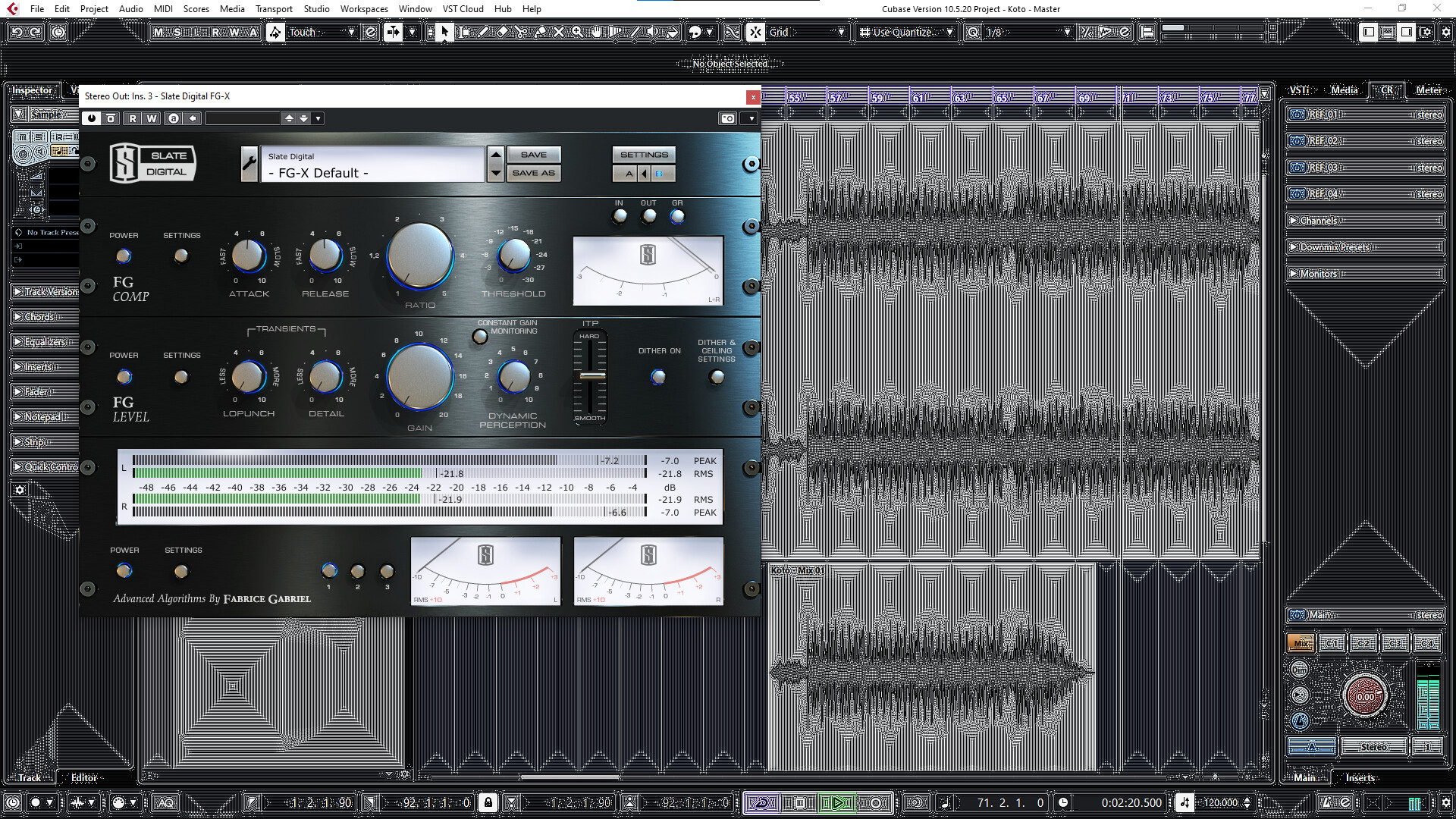The height and width of the screenshot is (819, 1456).
Task: Expand the Downmix Presets section
Action: click(1365, 247)
